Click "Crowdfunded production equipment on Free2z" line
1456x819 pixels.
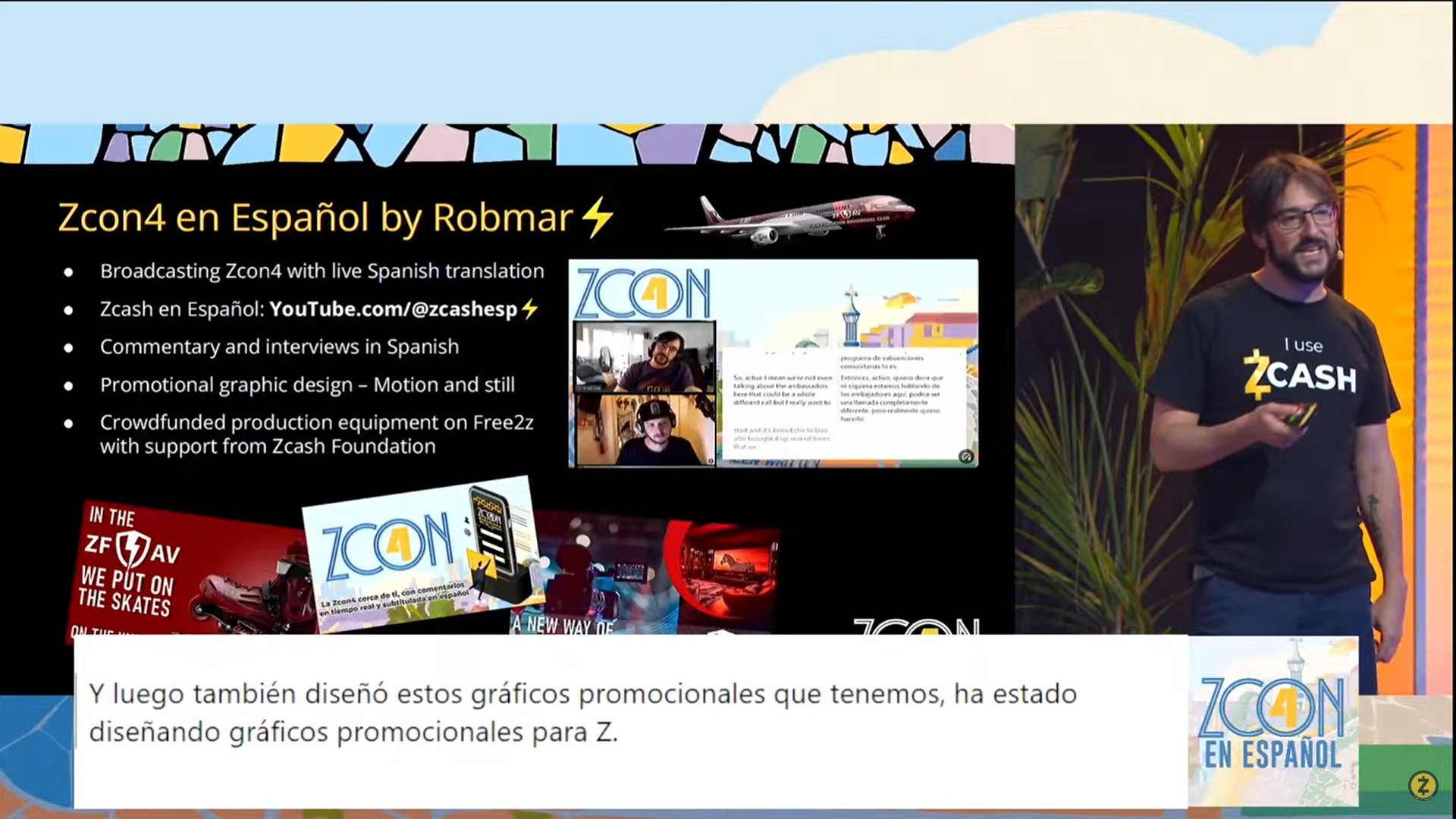[316, 422]
